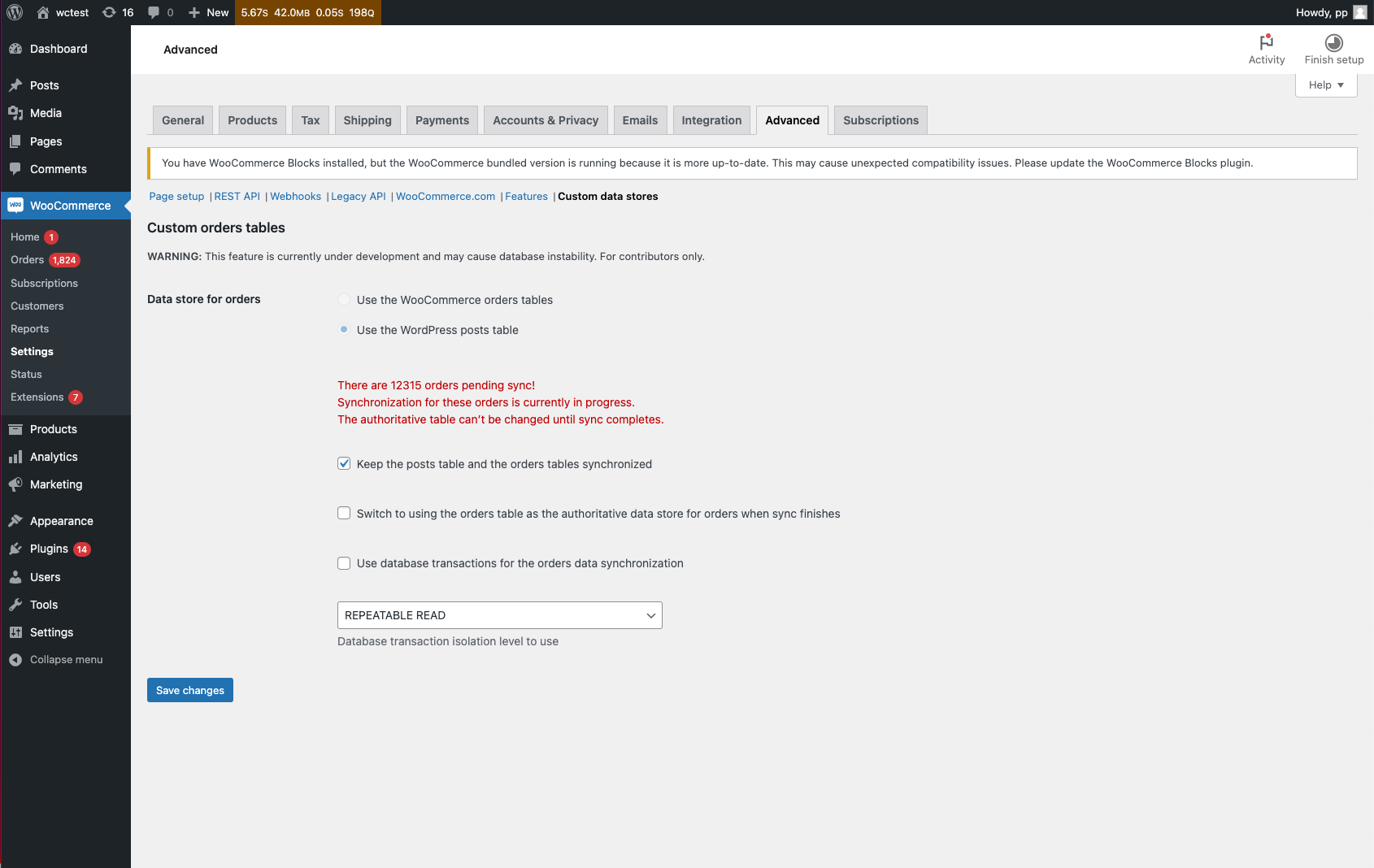The image size is (1374, 868).
Task: Open the Subscriptions settings tab
Action: [x=880, y=119]
